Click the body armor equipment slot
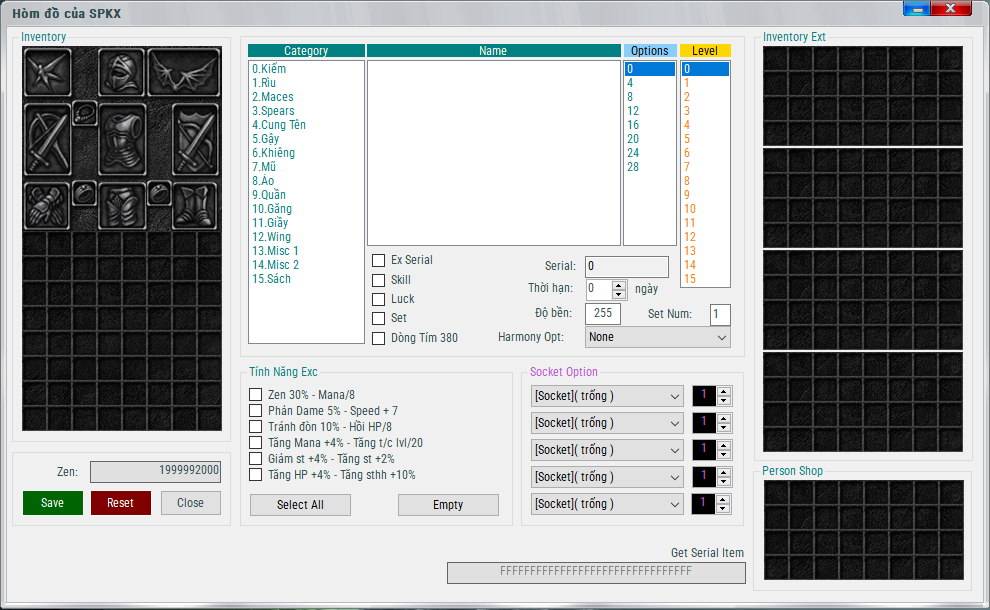 click(122, 140)
